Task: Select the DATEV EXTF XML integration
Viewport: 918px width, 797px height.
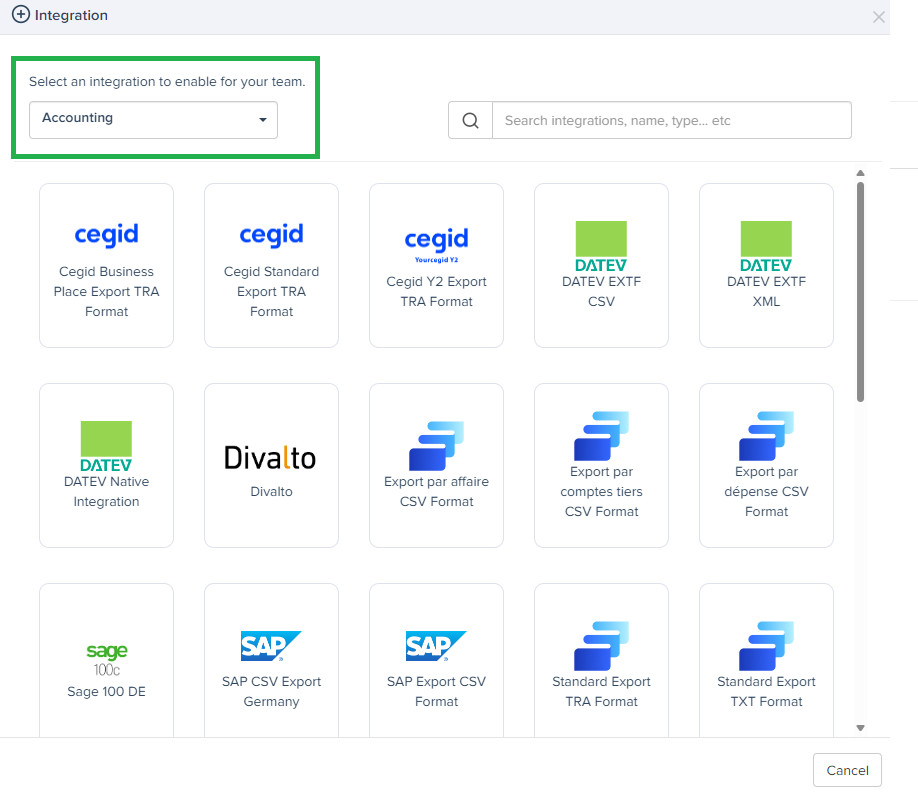Action: point(766,265)
